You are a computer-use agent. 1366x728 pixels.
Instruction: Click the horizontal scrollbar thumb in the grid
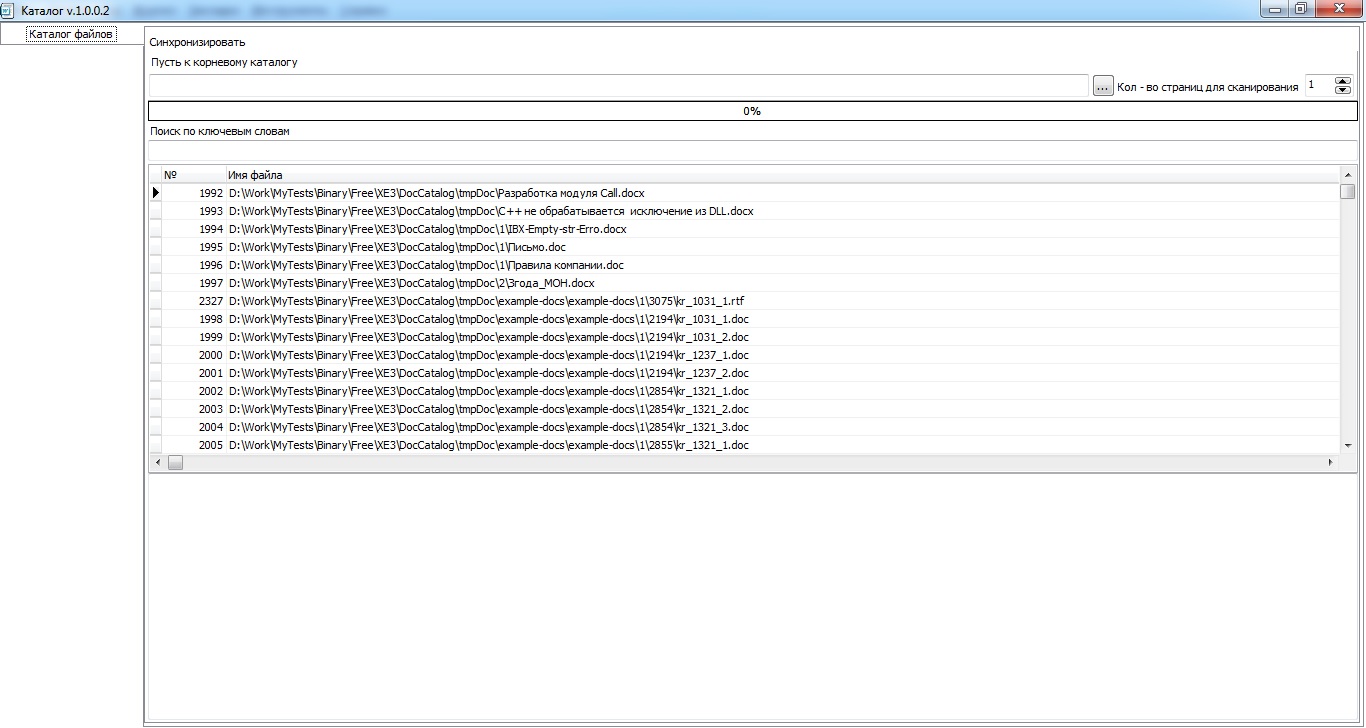175,463
